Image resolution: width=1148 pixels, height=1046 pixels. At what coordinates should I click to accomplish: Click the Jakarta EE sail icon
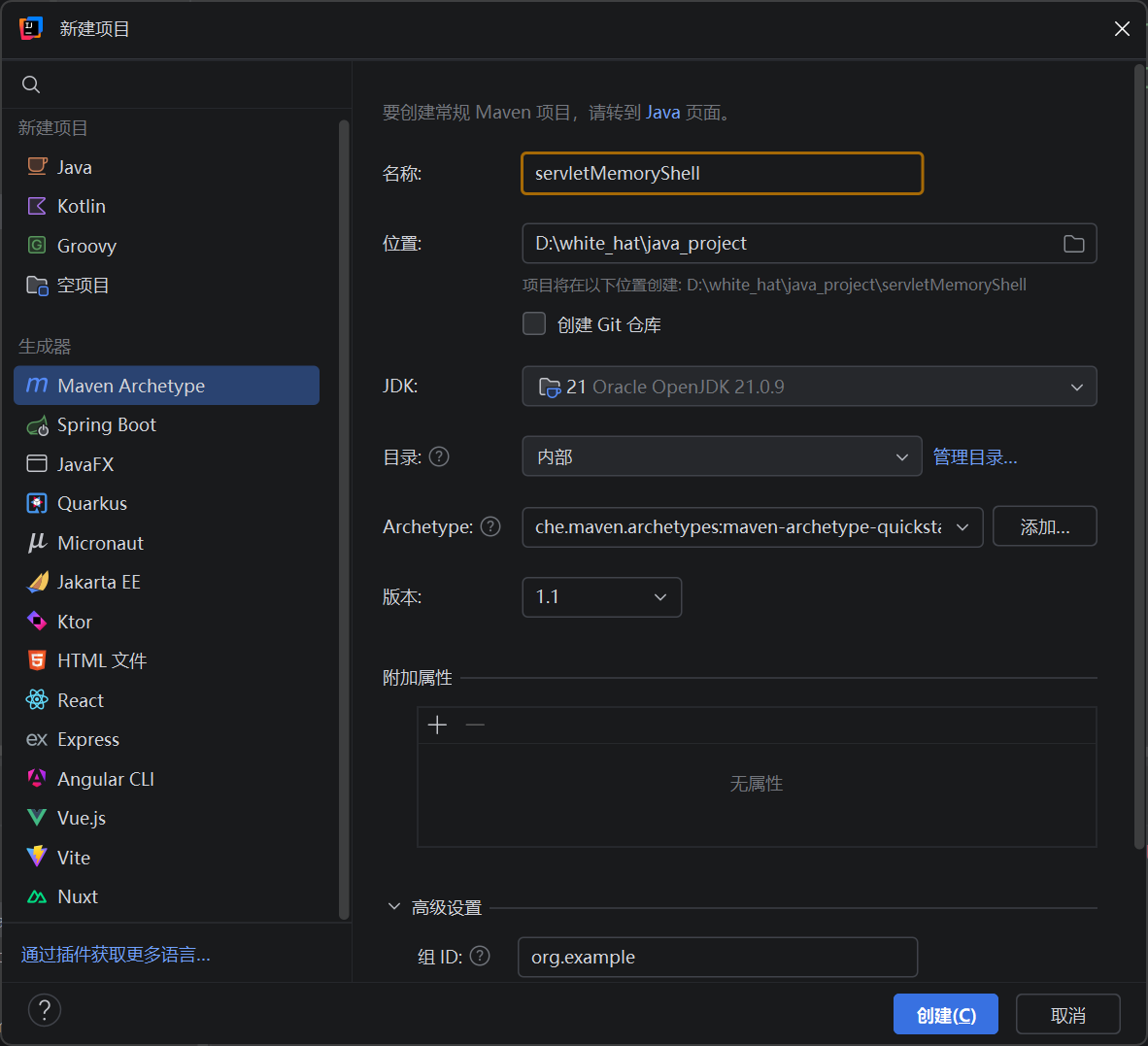(x=37, y=582)
